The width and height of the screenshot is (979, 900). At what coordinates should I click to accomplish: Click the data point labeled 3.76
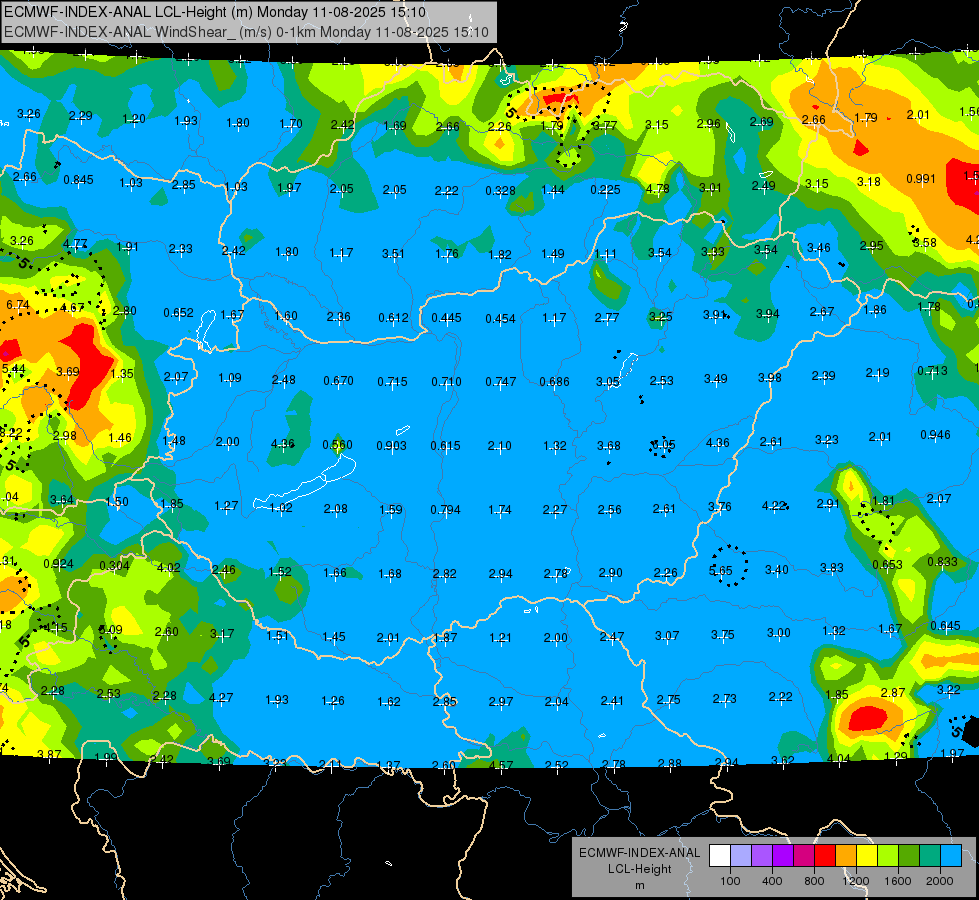[719, 507]
